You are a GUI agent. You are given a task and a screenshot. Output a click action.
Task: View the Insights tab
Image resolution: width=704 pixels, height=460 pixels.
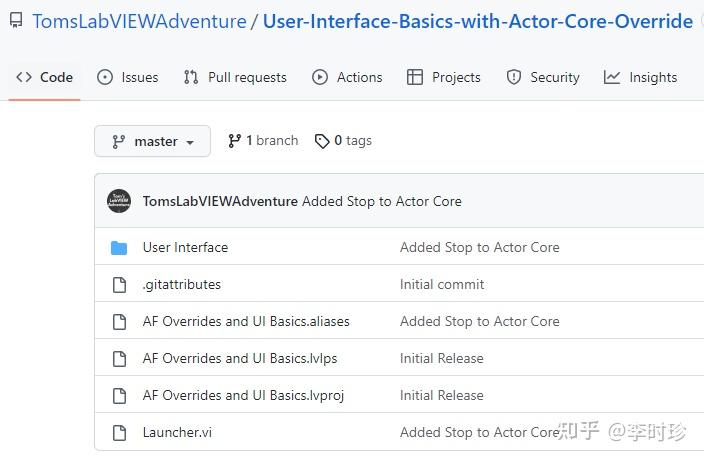pos(641,77)
